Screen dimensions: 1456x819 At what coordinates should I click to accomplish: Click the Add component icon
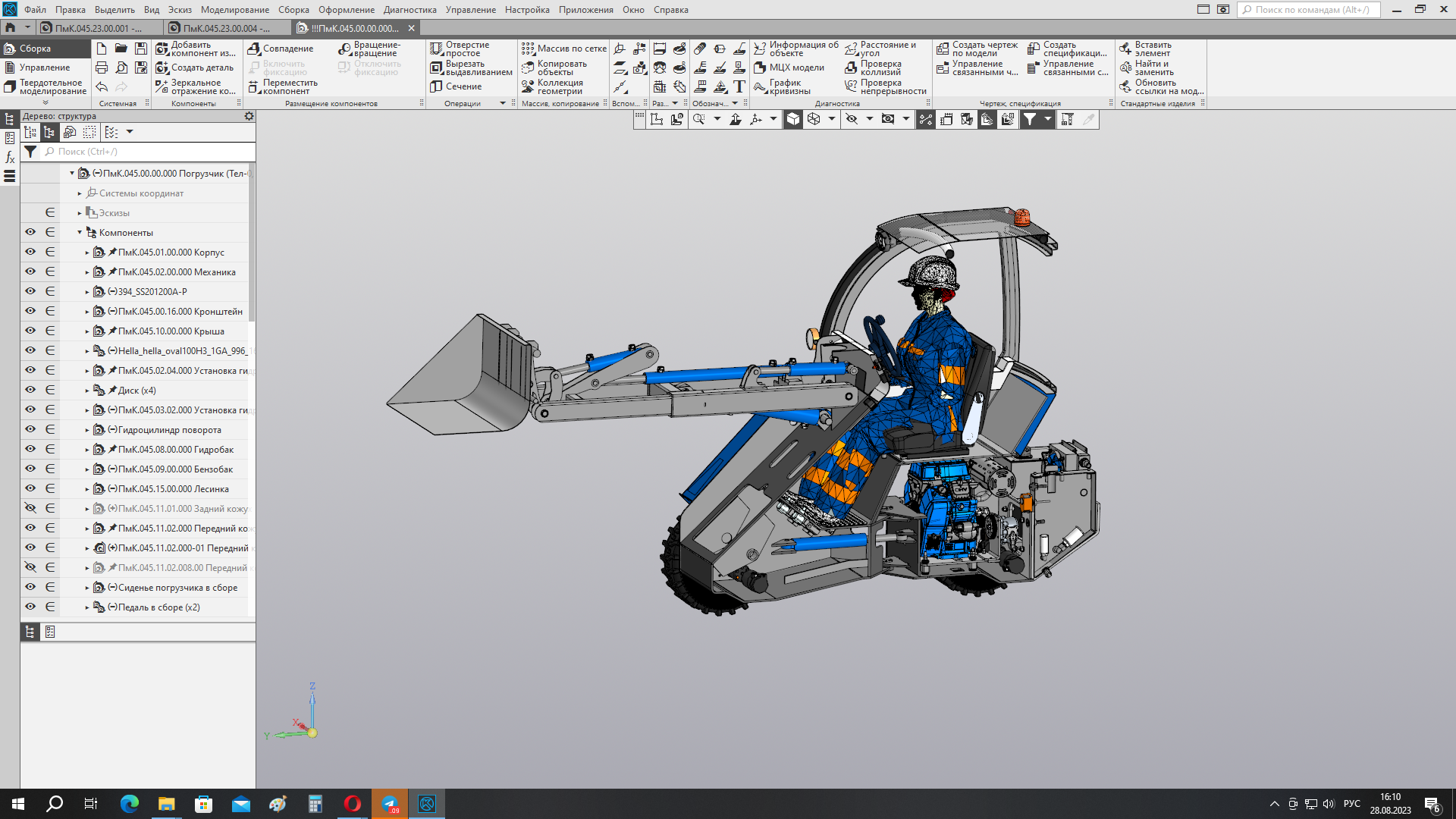point(162,49)
